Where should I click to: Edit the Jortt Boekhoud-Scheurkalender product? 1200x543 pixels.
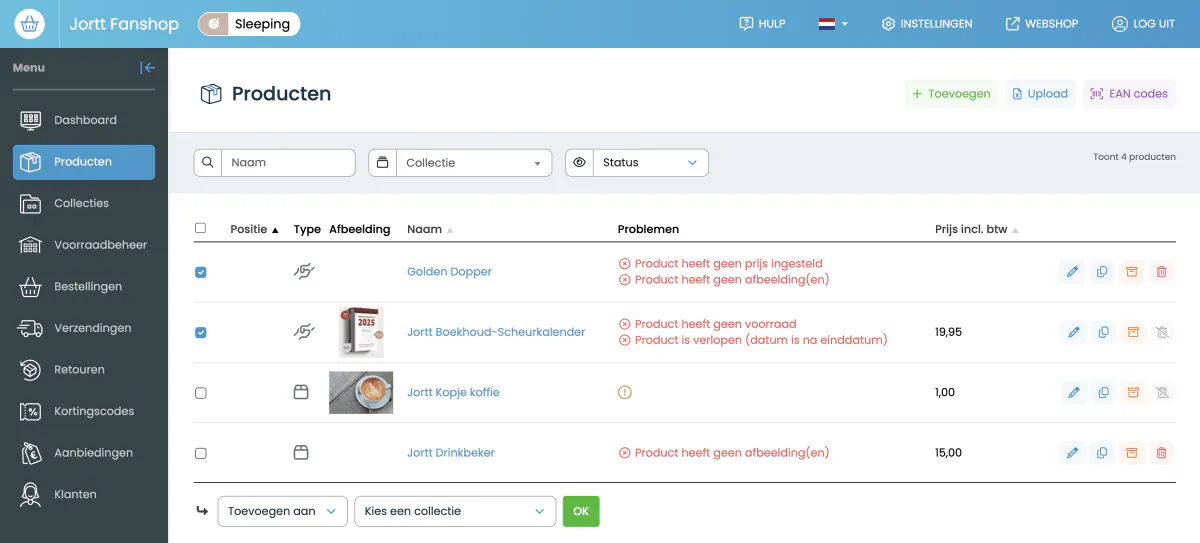click(1073, 332)
